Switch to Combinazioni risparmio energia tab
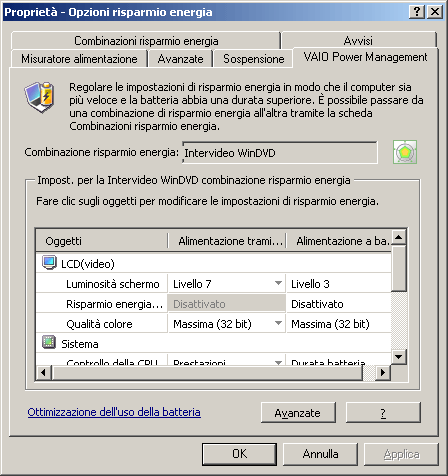 146,41
